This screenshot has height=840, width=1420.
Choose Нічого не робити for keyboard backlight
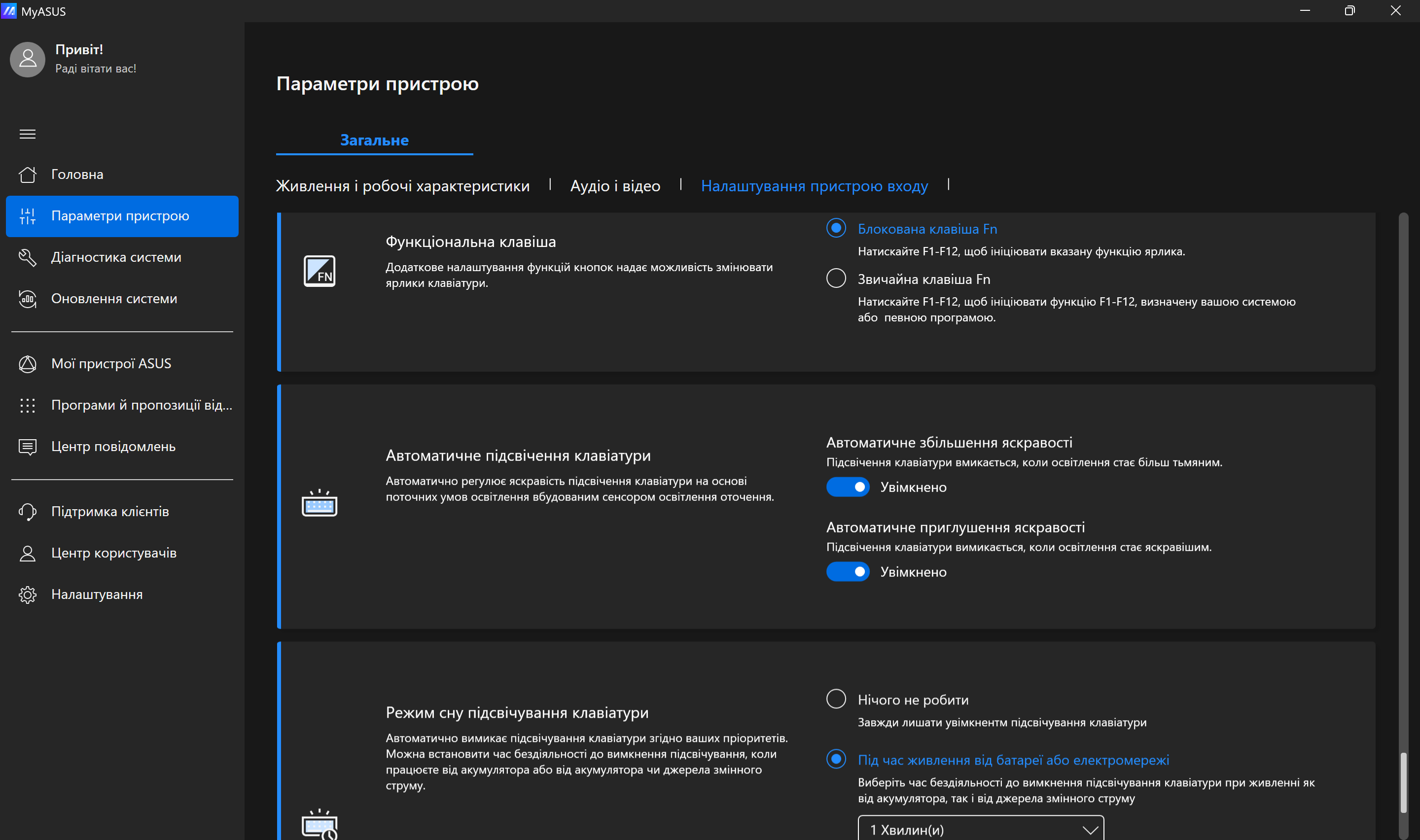tap(836, 699)
